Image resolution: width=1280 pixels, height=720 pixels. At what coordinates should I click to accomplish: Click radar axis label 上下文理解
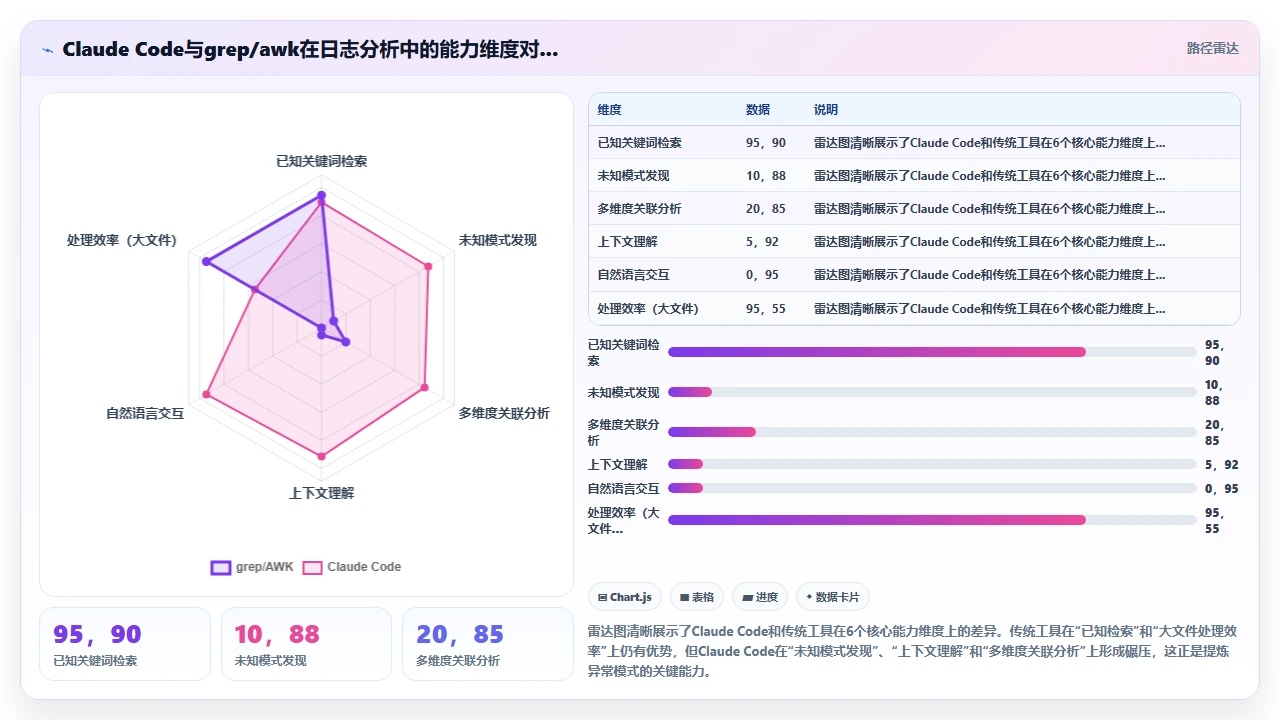click(x=321, y=493)
